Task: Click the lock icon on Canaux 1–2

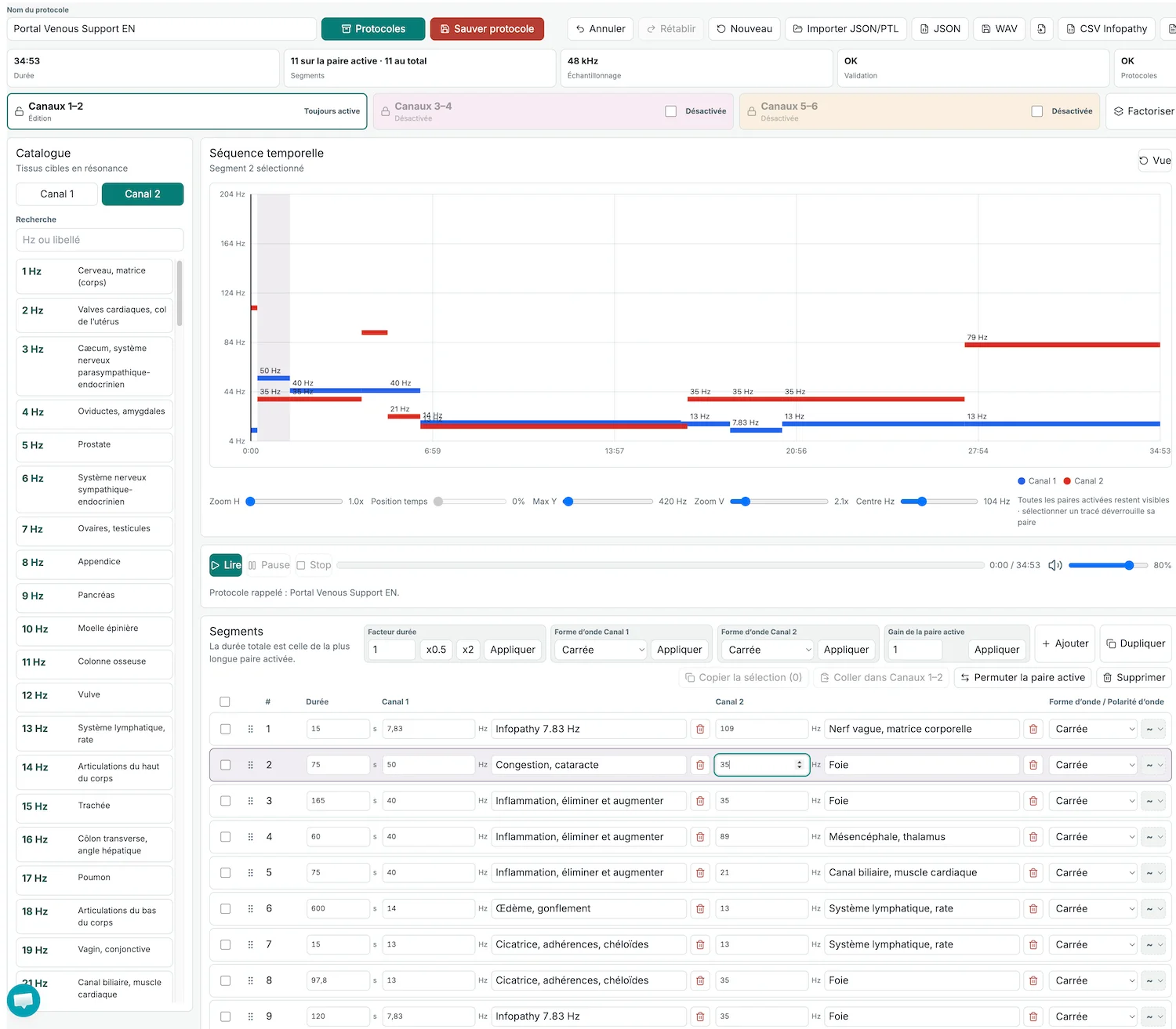Action: pos(20,111)
